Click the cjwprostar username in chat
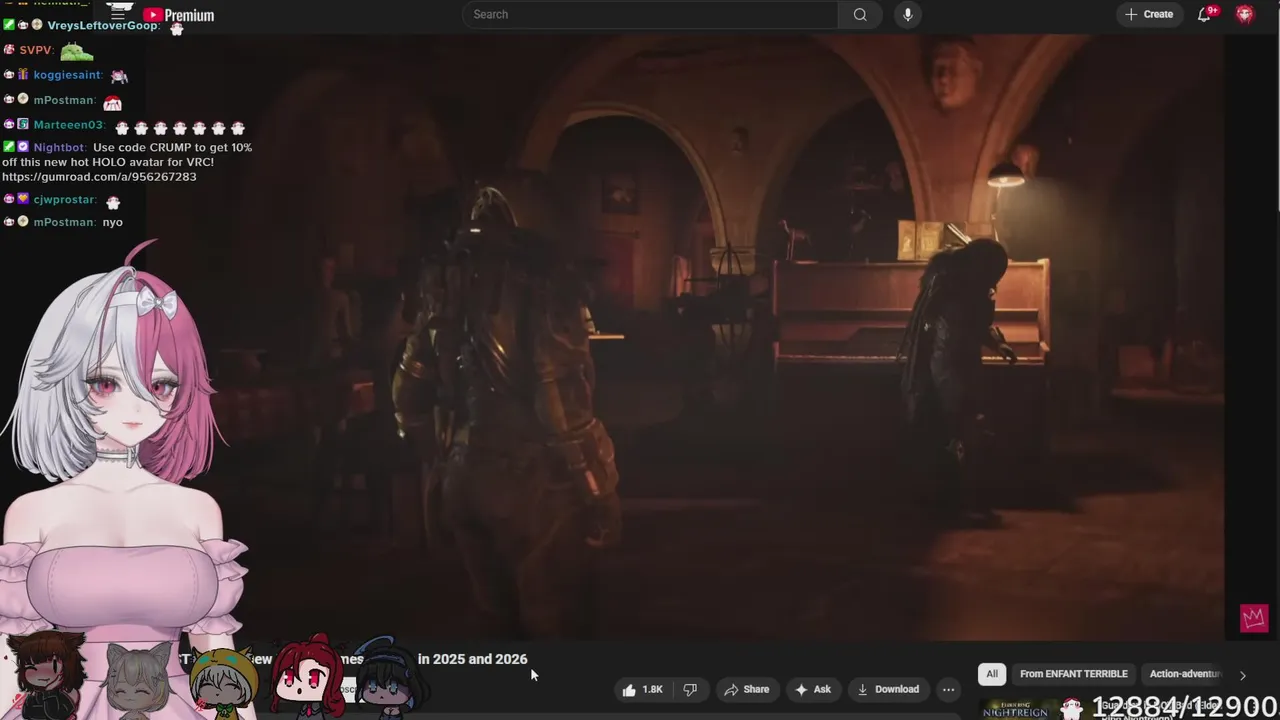The height and width of the screenshot is (720, 1280). pos(64,199)
